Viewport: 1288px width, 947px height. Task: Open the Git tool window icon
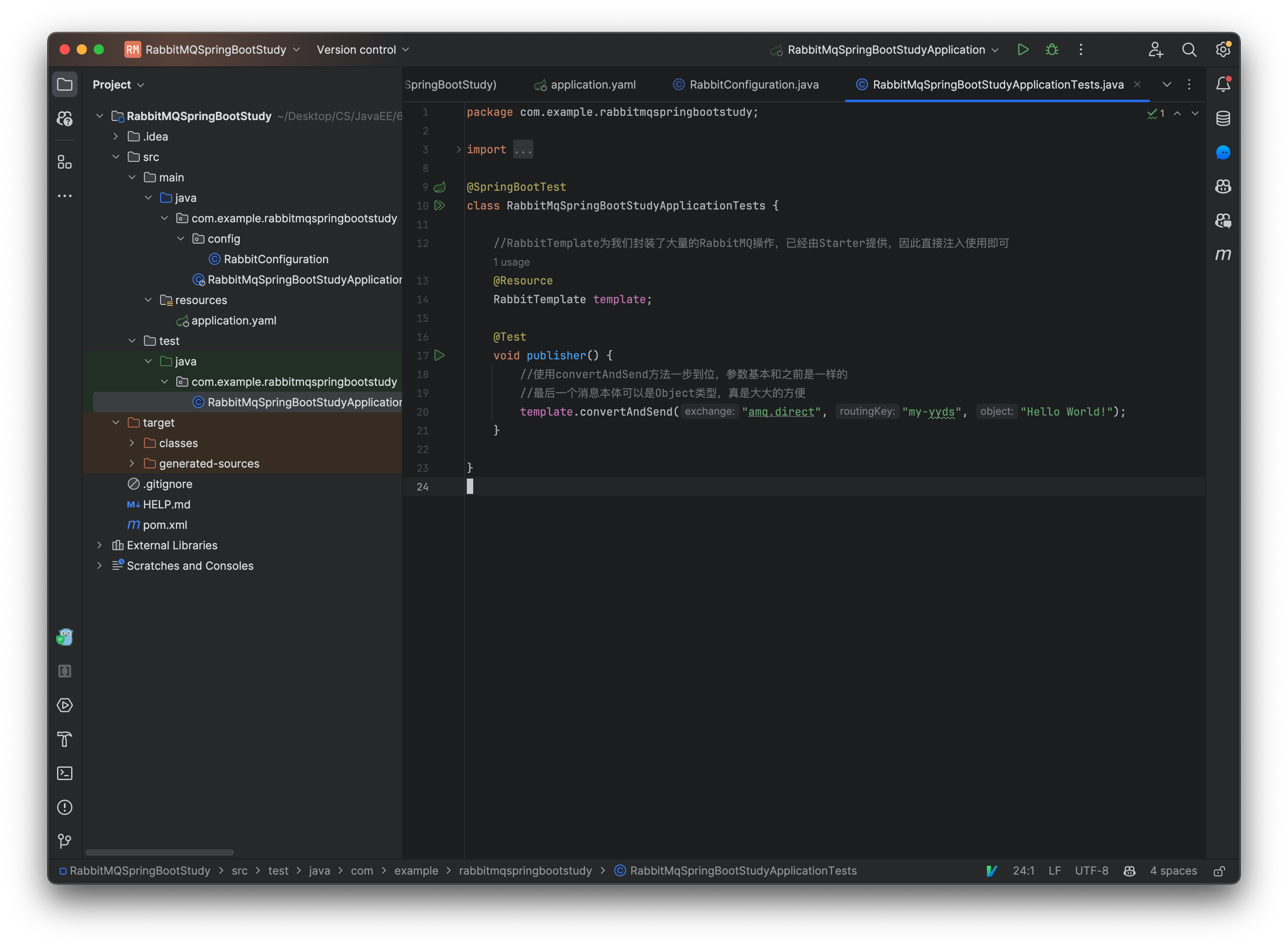(64, 841)
